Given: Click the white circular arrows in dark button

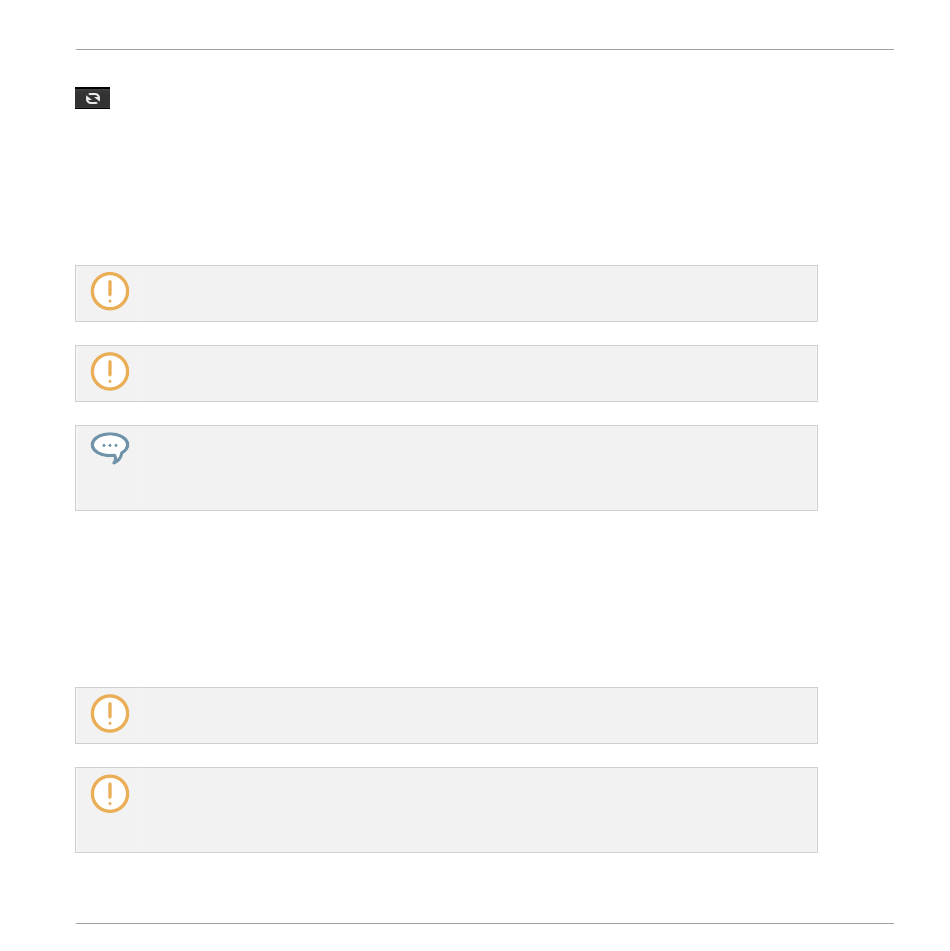Looking at the screenshot, I should [93, 98].
